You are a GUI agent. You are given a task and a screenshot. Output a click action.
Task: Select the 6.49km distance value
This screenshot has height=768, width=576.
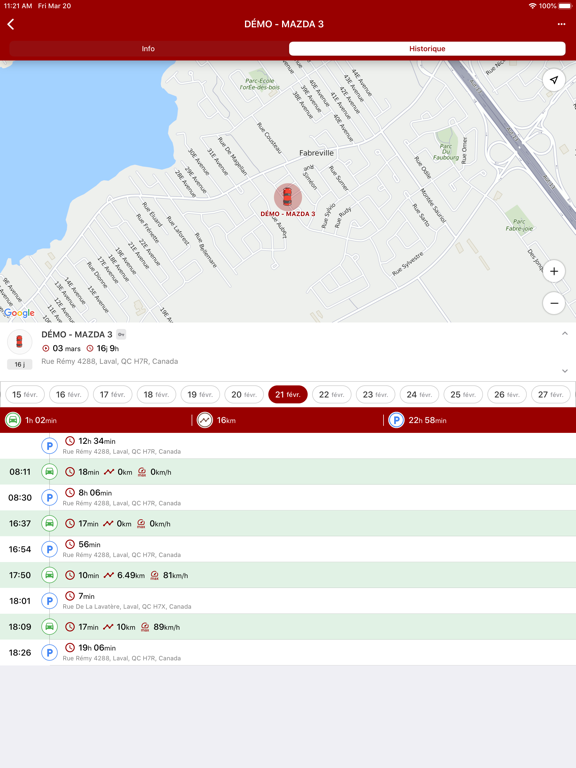pyautogui.click(x=131, y=575)
